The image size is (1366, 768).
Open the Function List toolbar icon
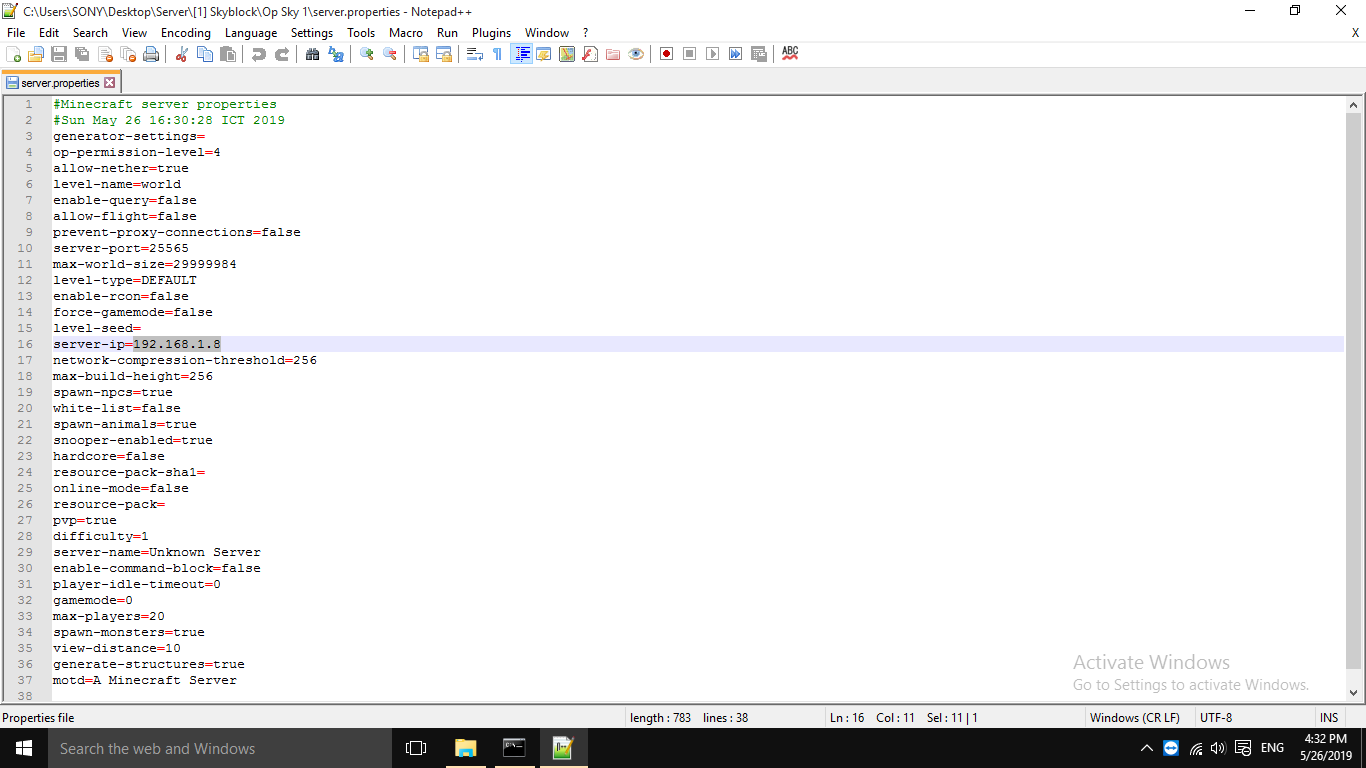coord(590,54)
